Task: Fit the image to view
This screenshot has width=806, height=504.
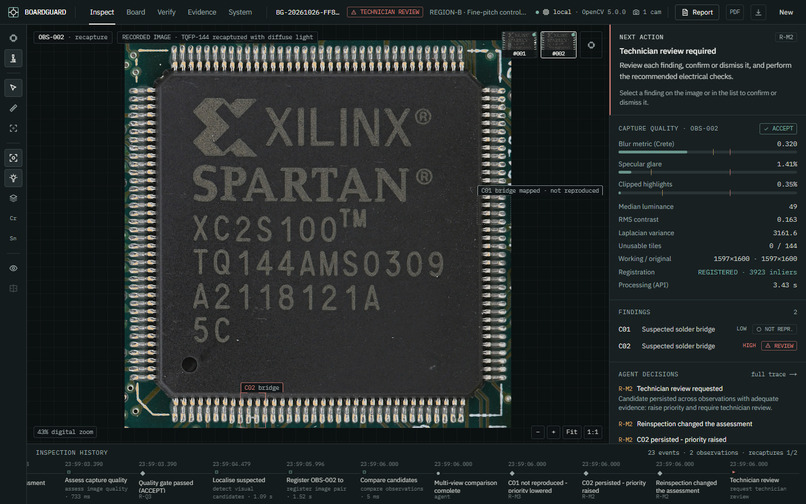Action: (x=572, y=432)
